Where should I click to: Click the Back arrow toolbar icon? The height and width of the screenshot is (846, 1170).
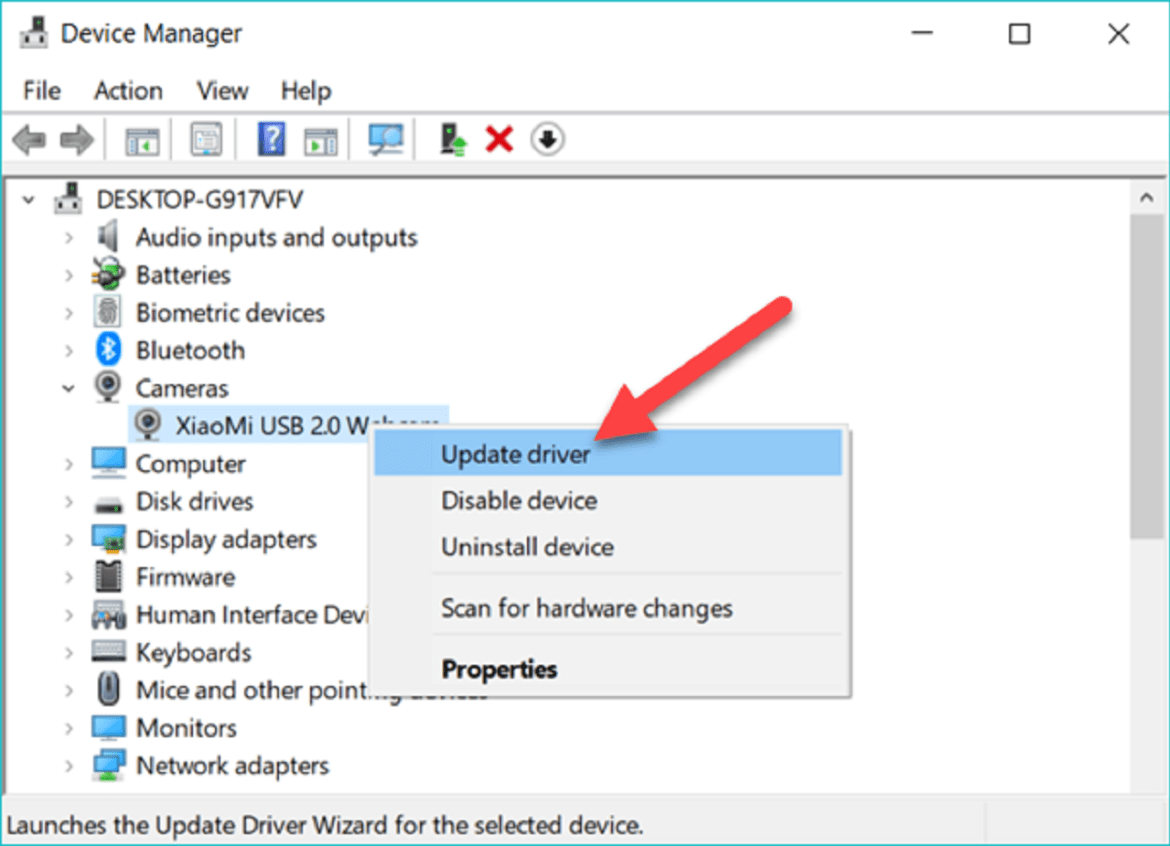29,140
